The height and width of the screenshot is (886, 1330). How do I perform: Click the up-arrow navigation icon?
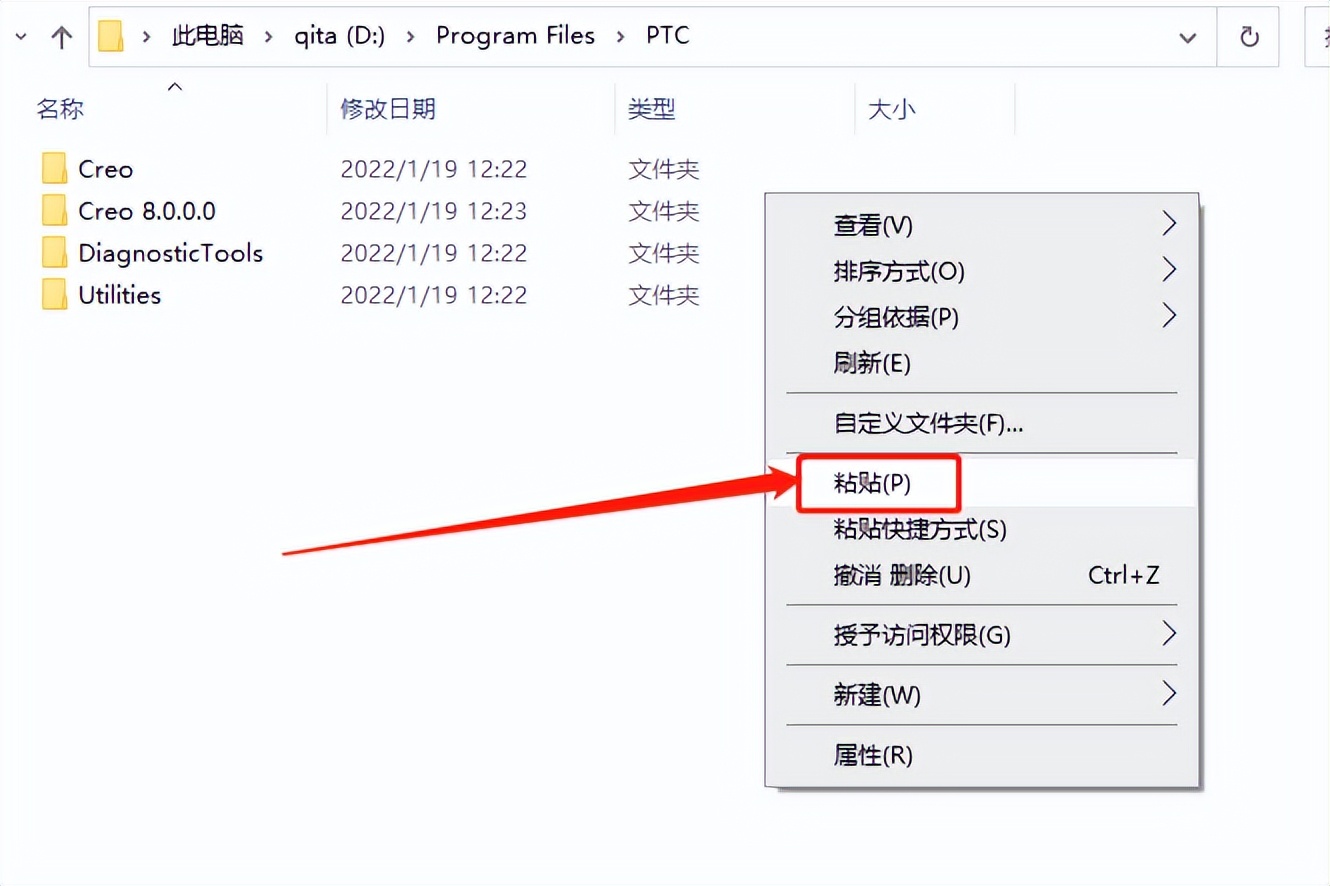click(x=62, y=35)
